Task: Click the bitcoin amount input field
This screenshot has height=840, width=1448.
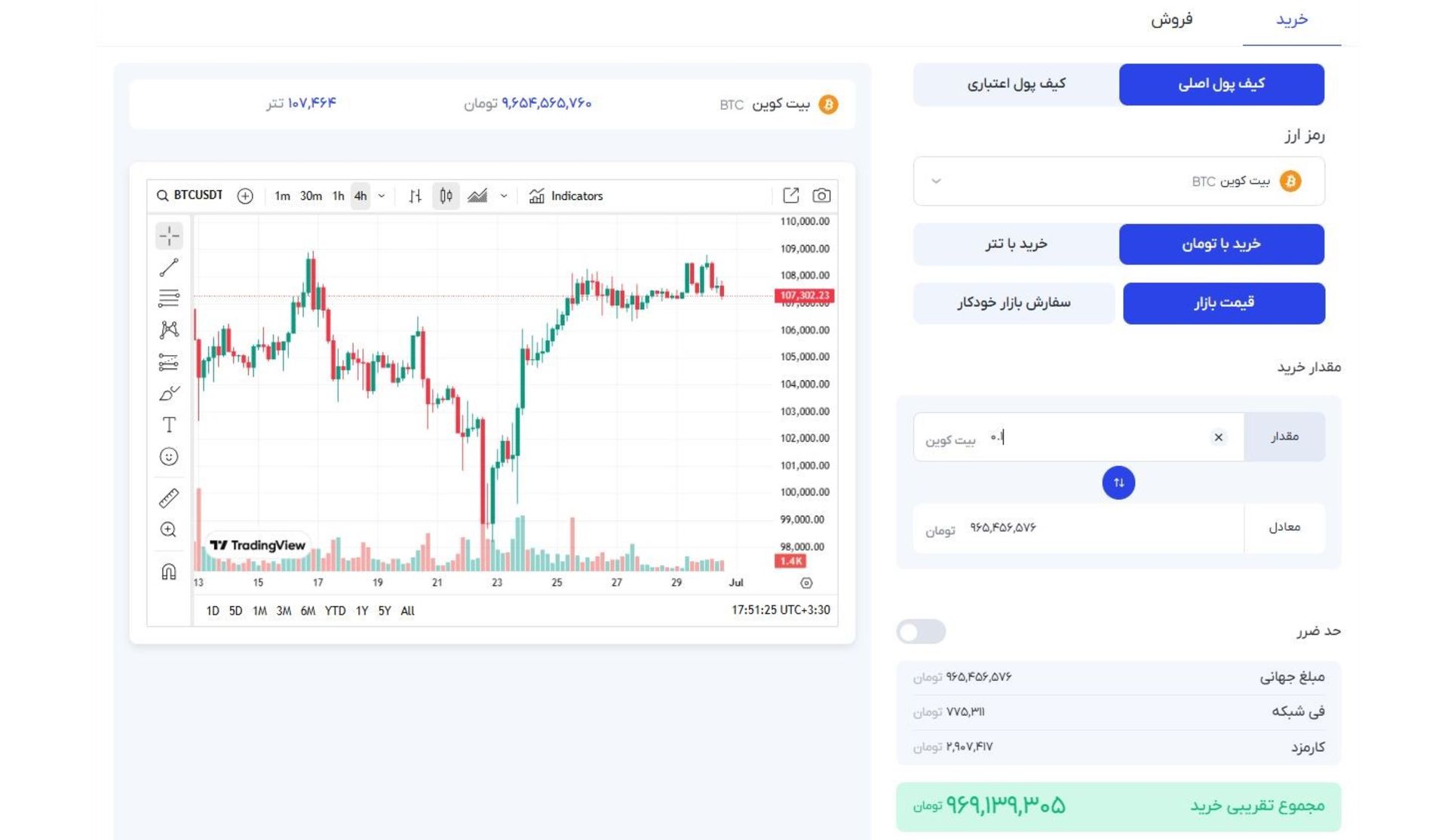Action: (x=1094, y=437)
